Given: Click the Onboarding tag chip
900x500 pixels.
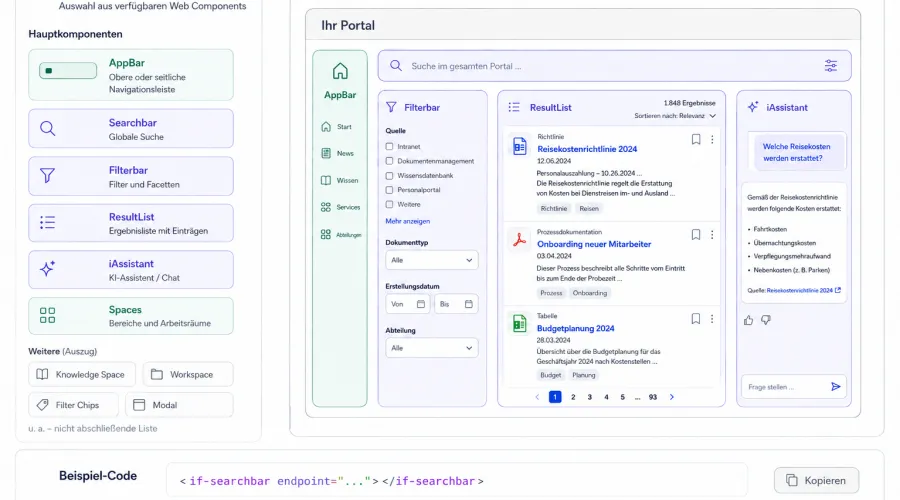Looking at the screenshot, I should pyautogui.click(x=589, y=293).
